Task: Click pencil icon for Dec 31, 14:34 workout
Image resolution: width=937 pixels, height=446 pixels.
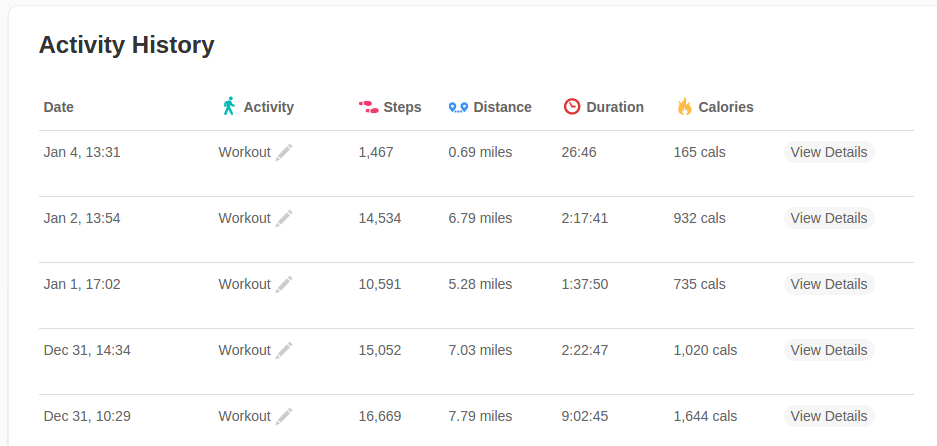Action: 284,350
